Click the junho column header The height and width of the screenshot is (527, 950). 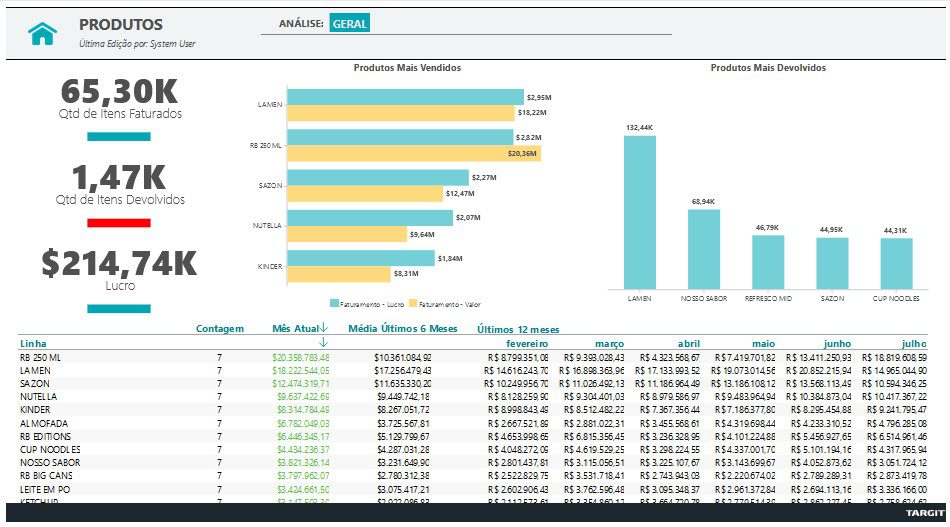click(x=837, y=343)
